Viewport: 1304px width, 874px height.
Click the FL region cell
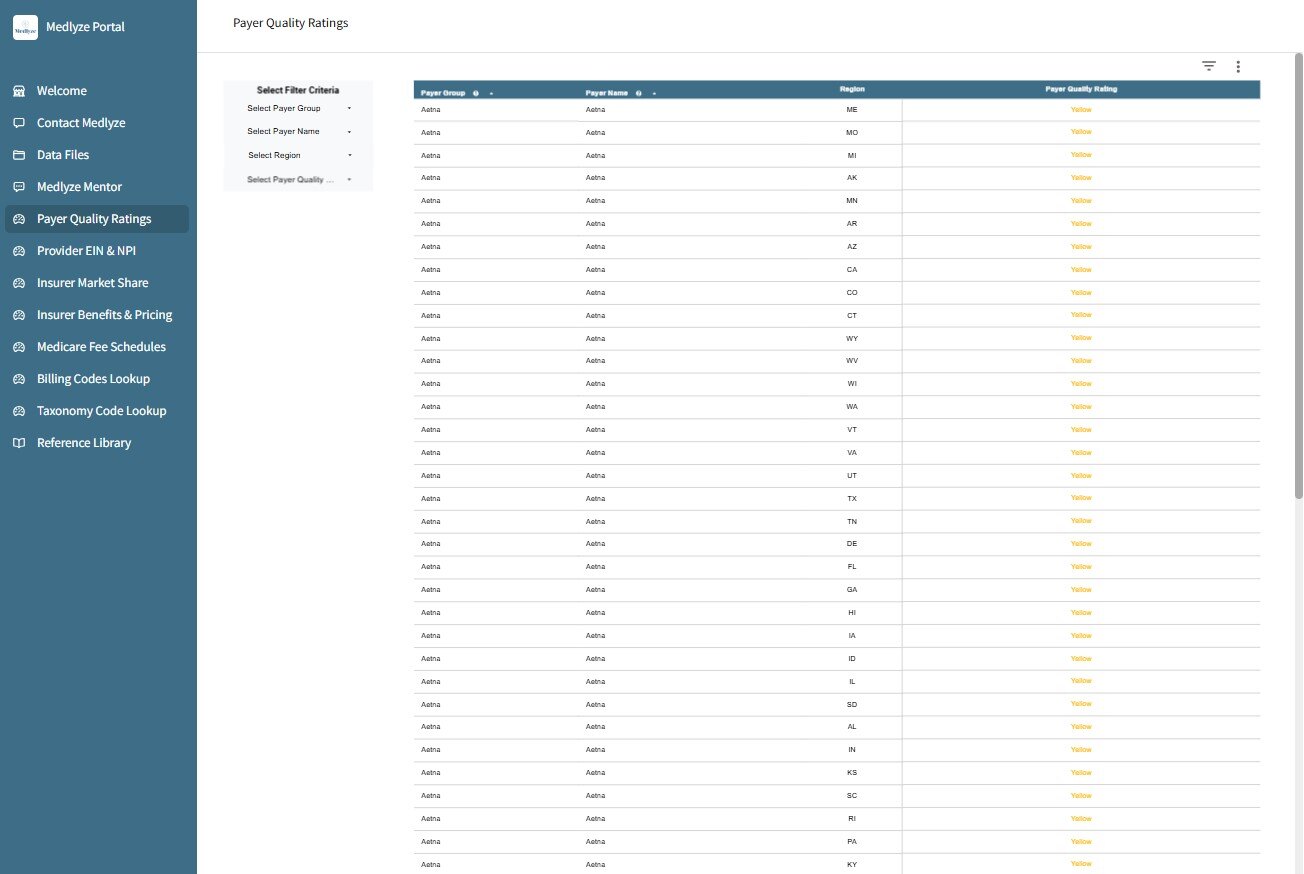pos(852,567)
